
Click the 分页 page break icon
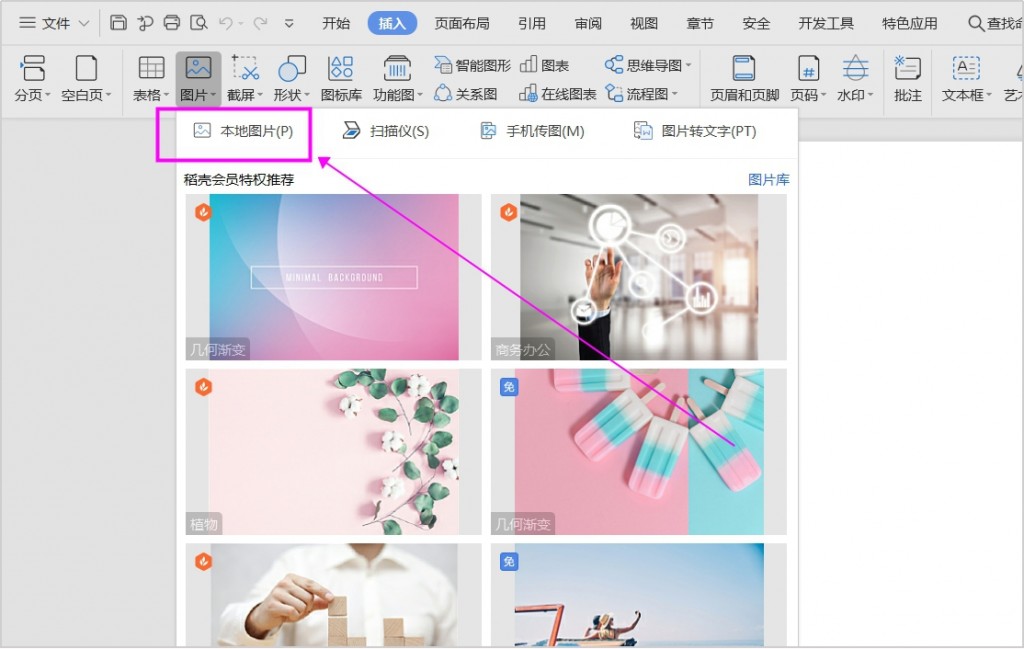coord(32,68)
